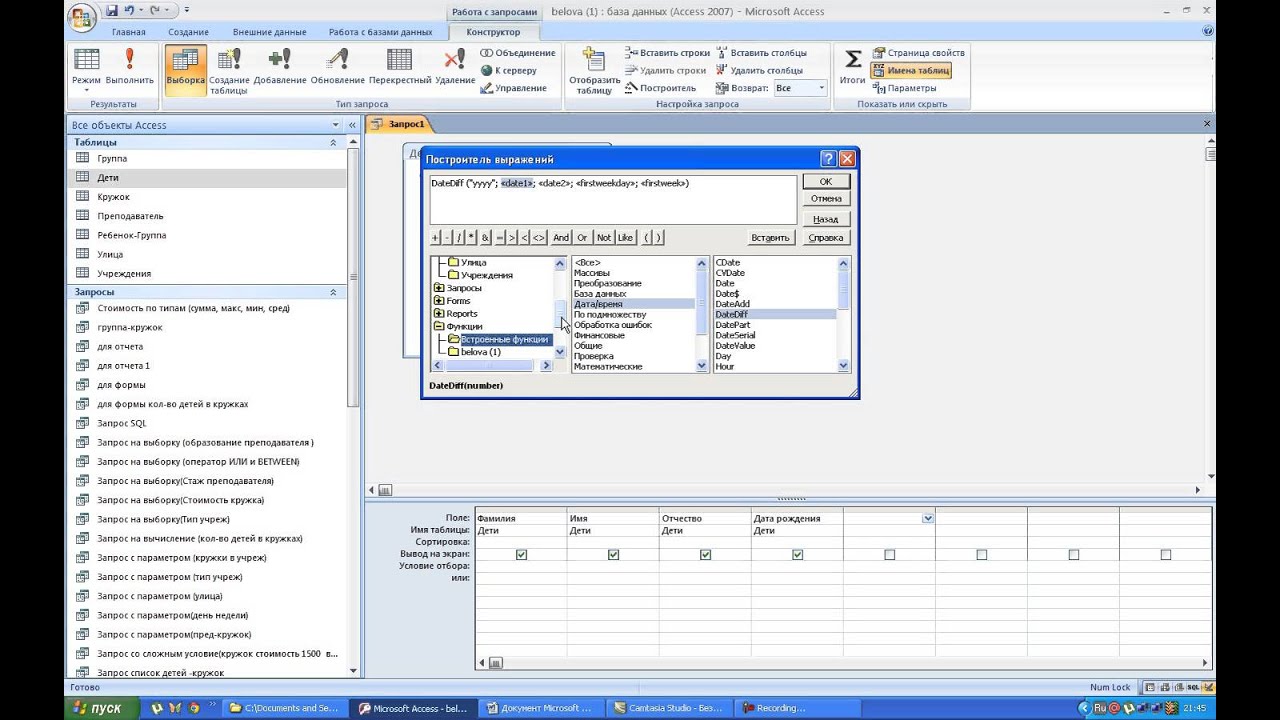This screenshot has height=720, width=1280.
Task: Click the Построитель ribbon item
Action: pos(661,88)
